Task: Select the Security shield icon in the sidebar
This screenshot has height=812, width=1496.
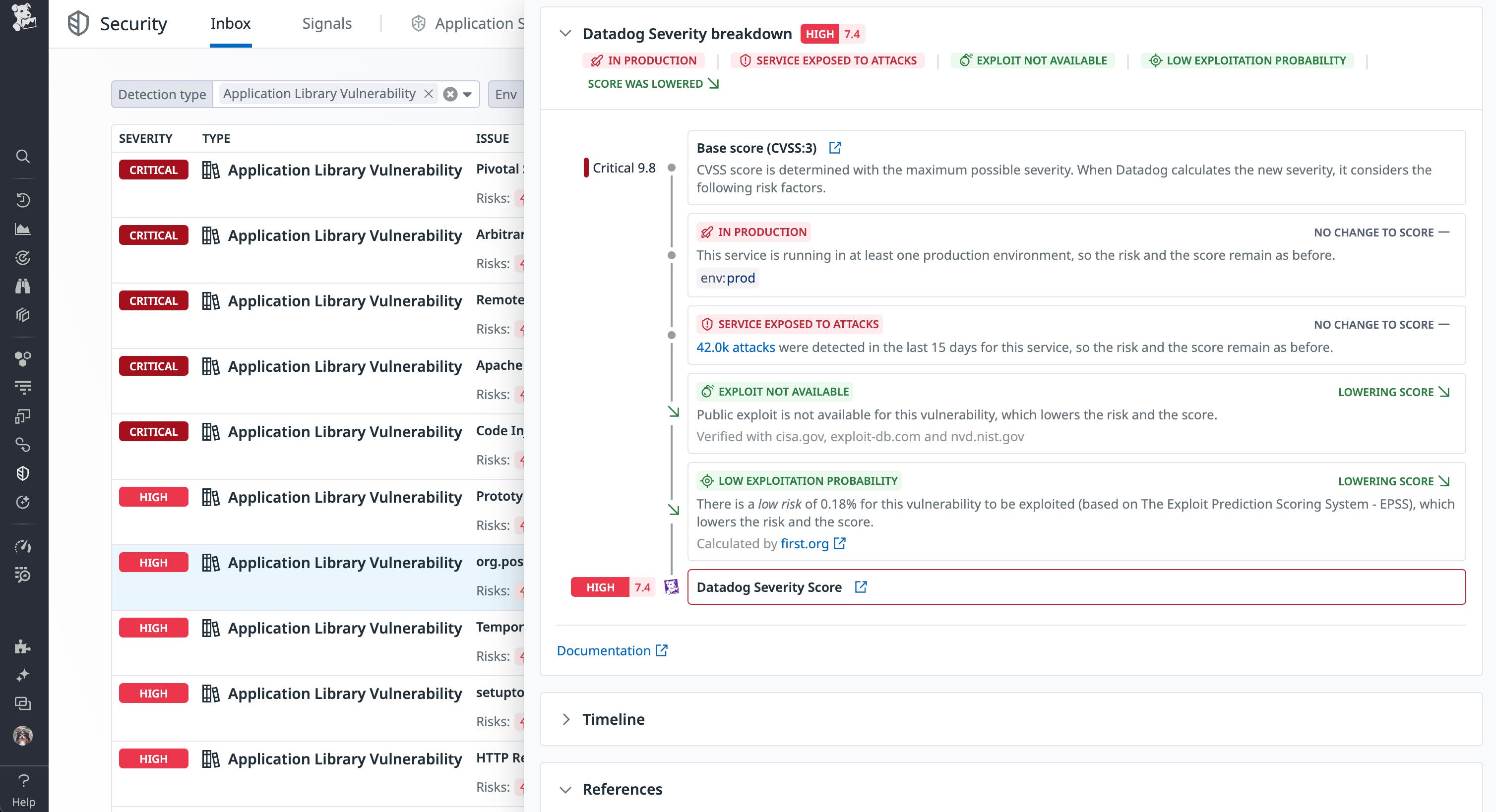Action: pyautogui.click(x=23, y=473)
